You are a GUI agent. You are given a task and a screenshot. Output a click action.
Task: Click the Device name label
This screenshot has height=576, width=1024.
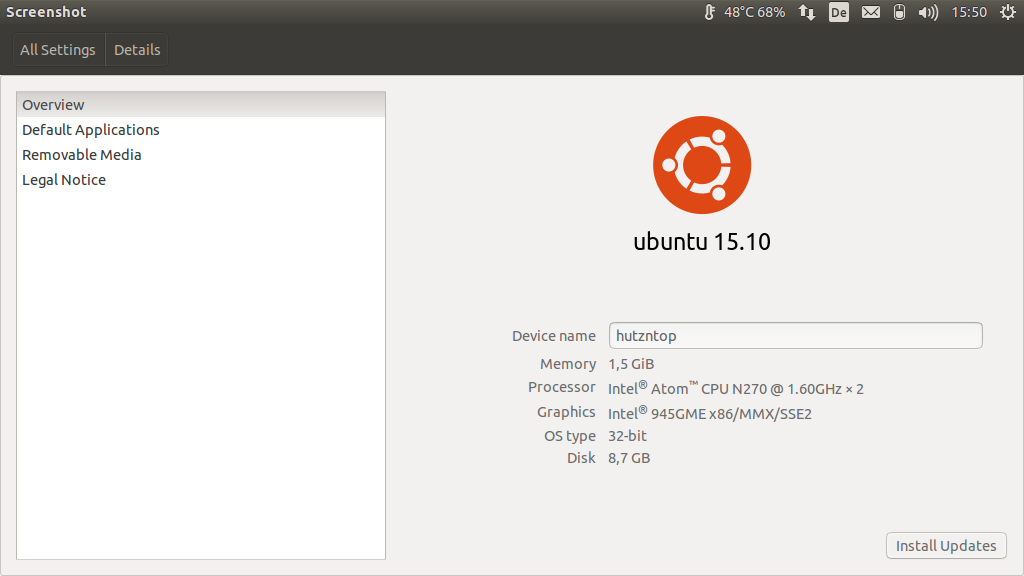click(x=554, y=336)
